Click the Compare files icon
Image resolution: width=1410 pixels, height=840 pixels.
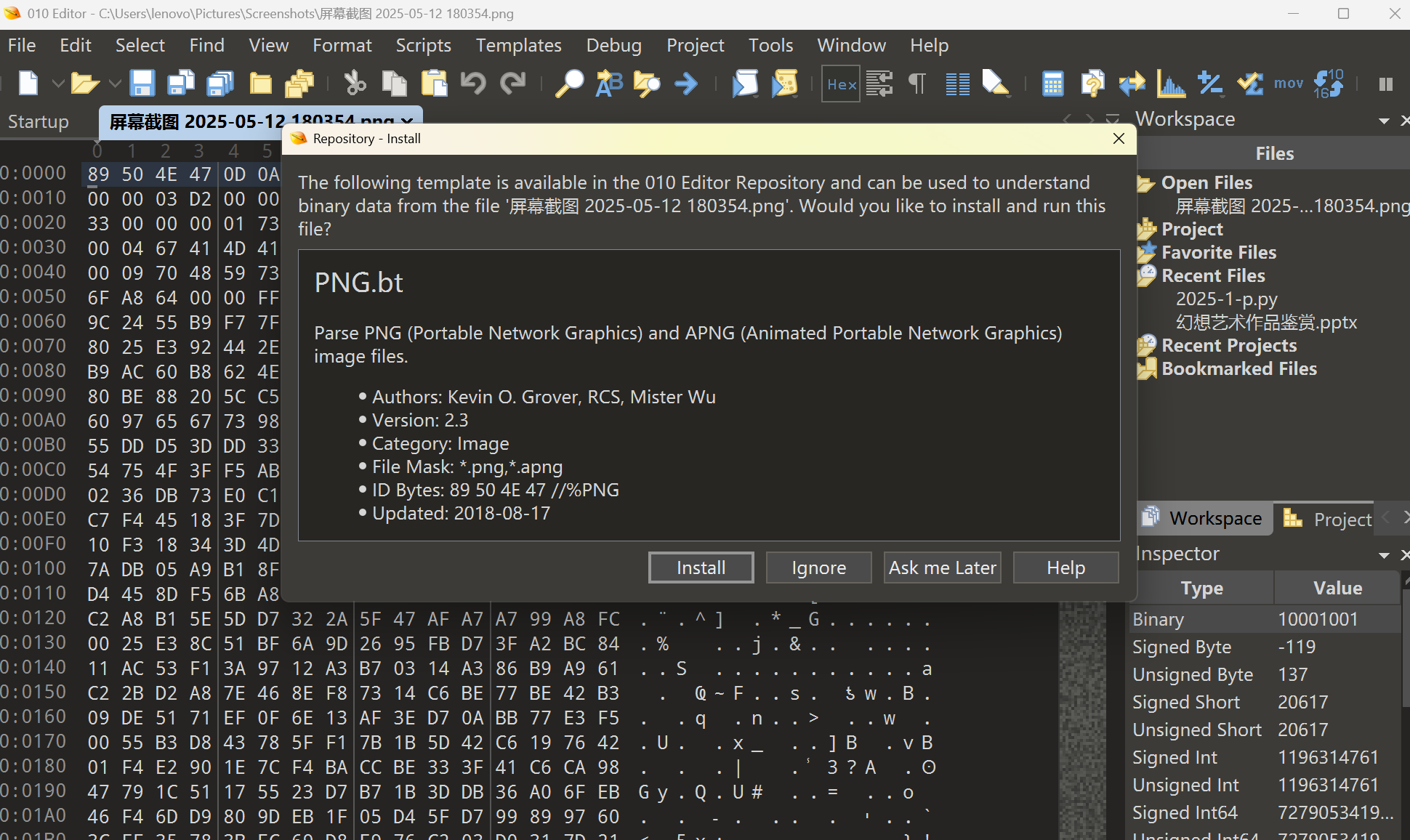[1092, 84]
